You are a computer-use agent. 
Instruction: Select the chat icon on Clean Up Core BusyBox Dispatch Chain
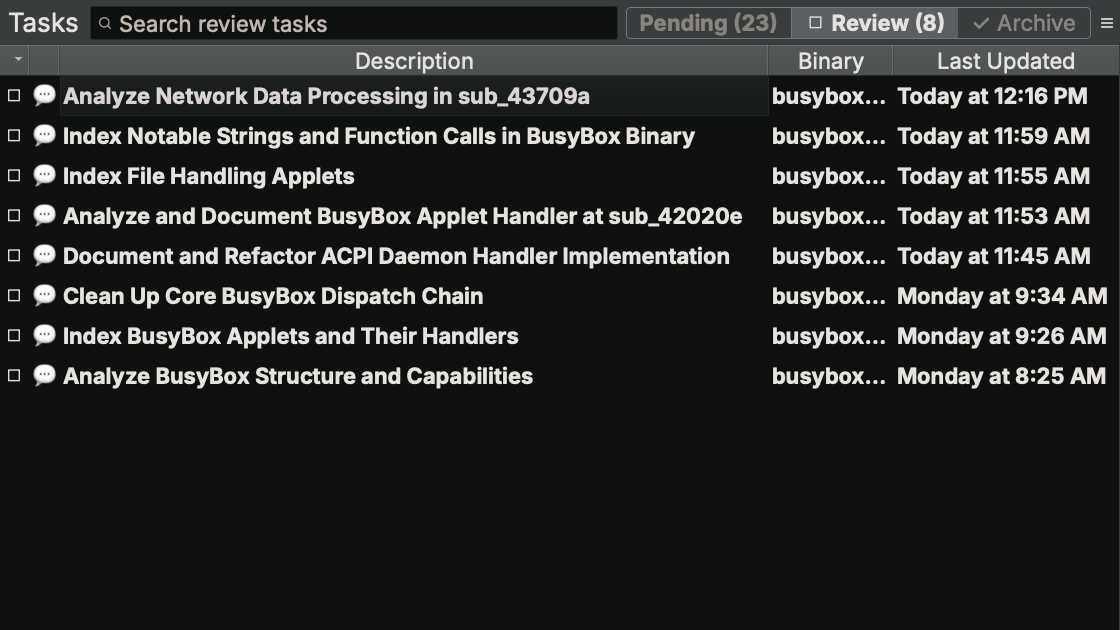[x=44, y=296]
